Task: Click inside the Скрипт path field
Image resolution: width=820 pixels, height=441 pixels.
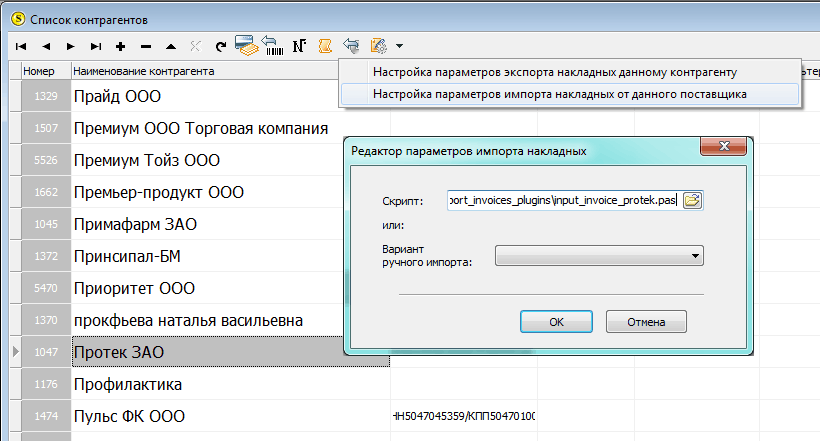Action: (x=564, y=200)
